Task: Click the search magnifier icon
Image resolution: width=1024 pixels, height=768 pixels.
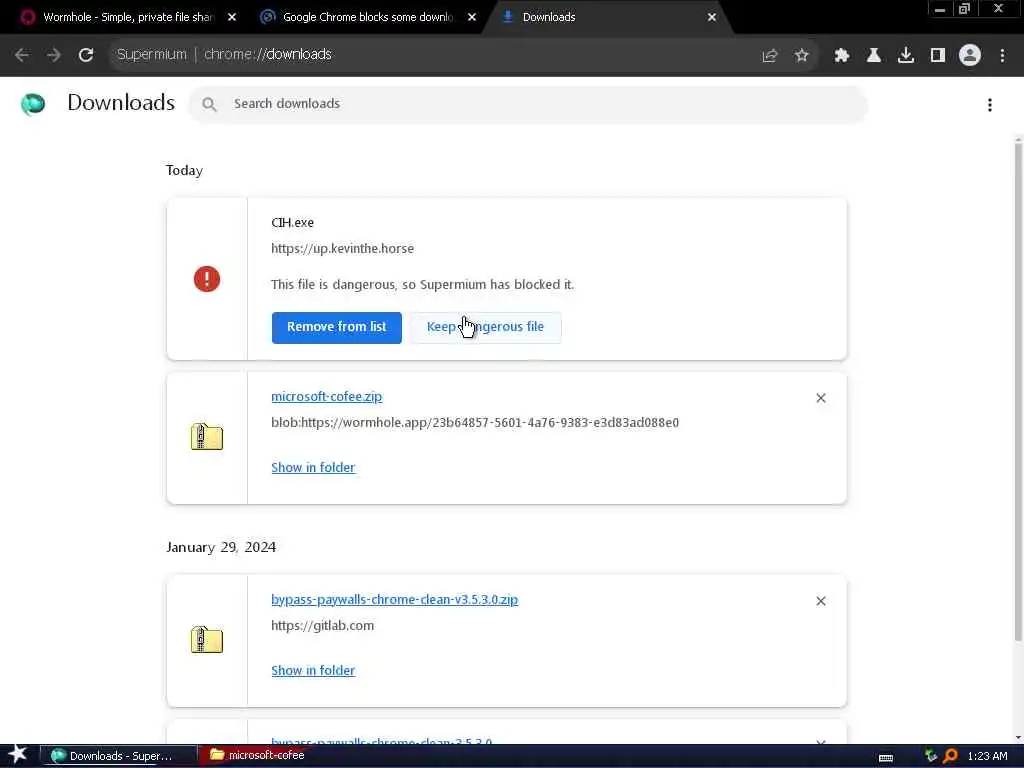Action: click(x=209, y=104)
